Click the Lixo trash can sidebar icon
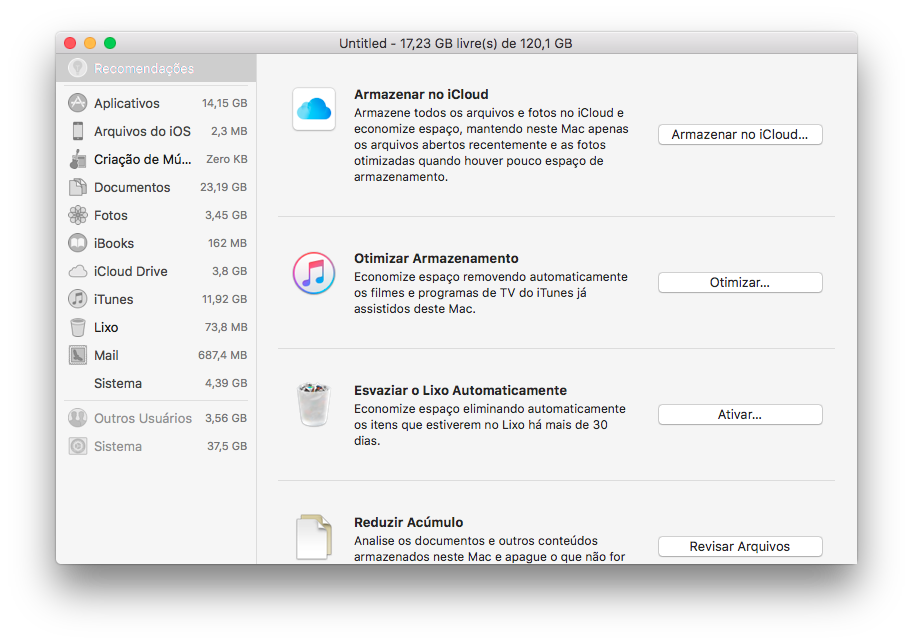This screenshot has height=644, width=913. 77,327
